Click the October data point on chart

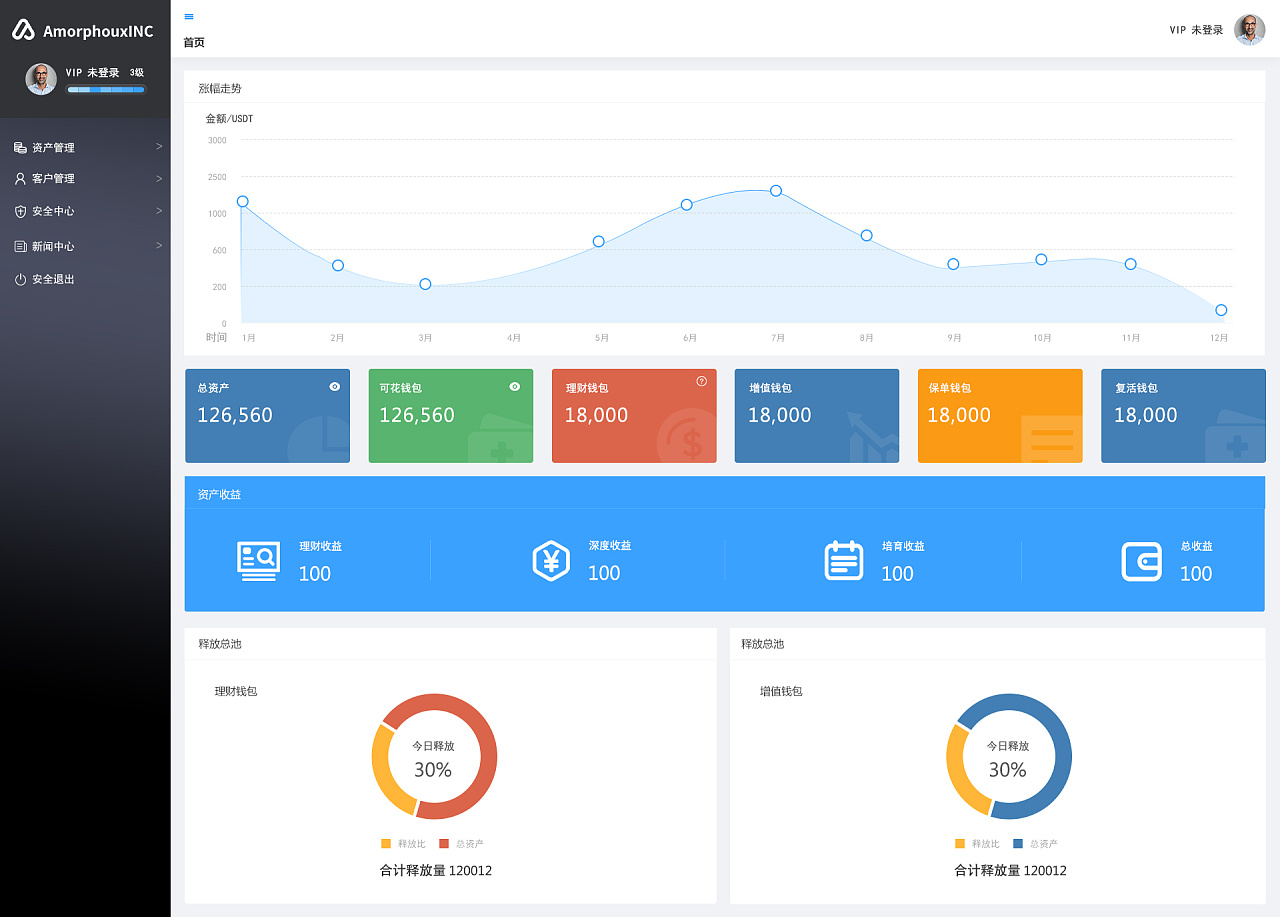coord(1041,259)
